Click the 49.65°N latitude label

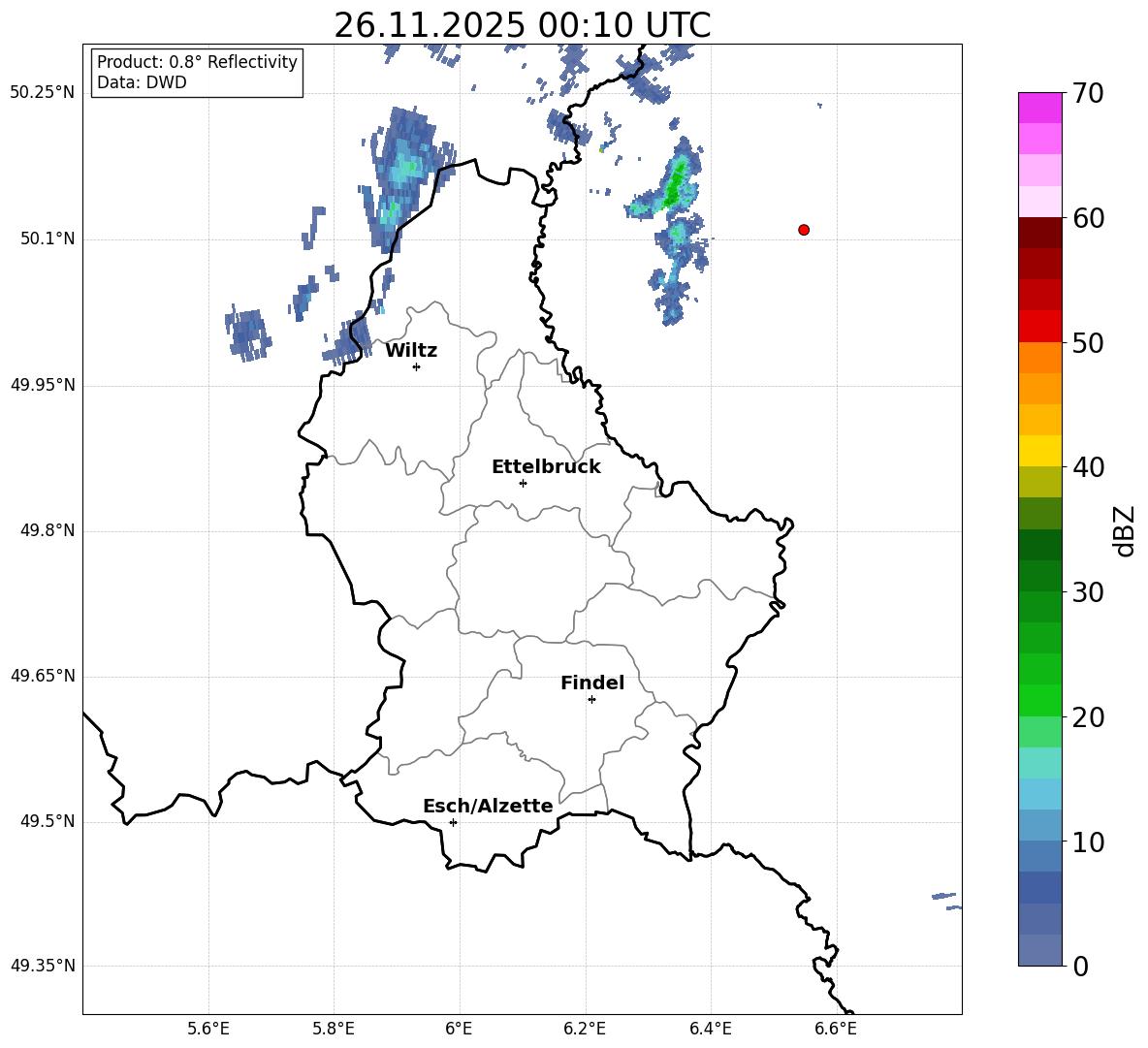43,676
